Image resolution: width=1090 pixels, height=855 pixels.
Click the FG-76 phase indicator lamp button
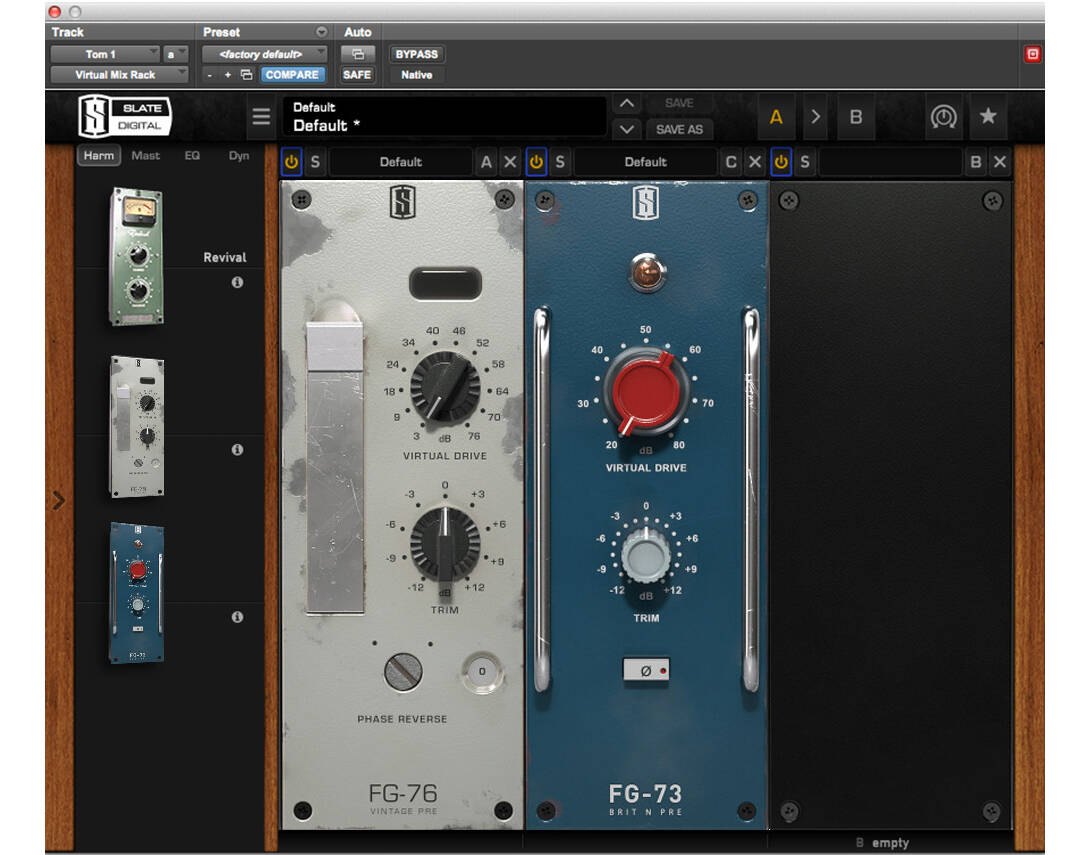point(481,671)
